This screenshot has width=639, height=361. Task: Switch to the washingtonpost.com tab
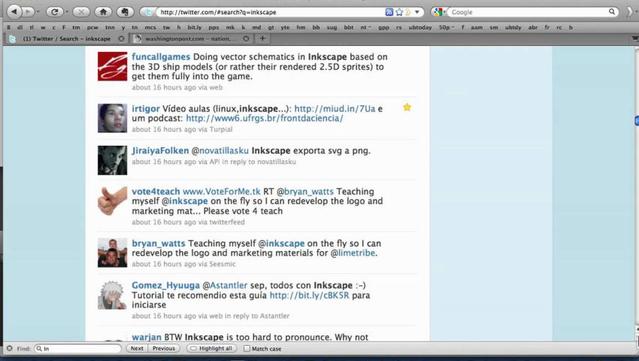point(190,39)
